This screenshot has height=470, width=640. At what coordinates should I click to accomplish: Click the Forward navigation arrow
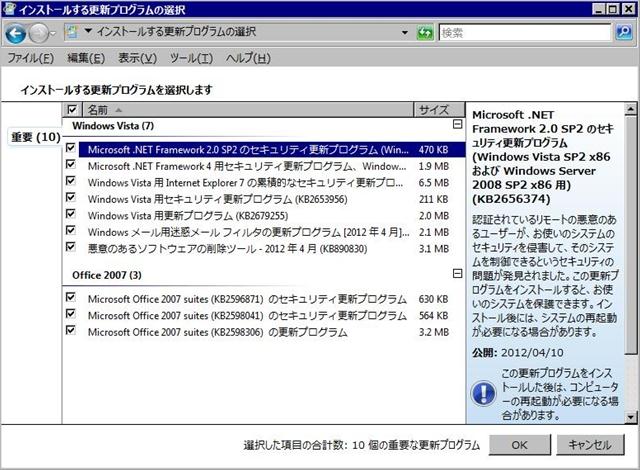pyautogui.click(x=39, y=33)
